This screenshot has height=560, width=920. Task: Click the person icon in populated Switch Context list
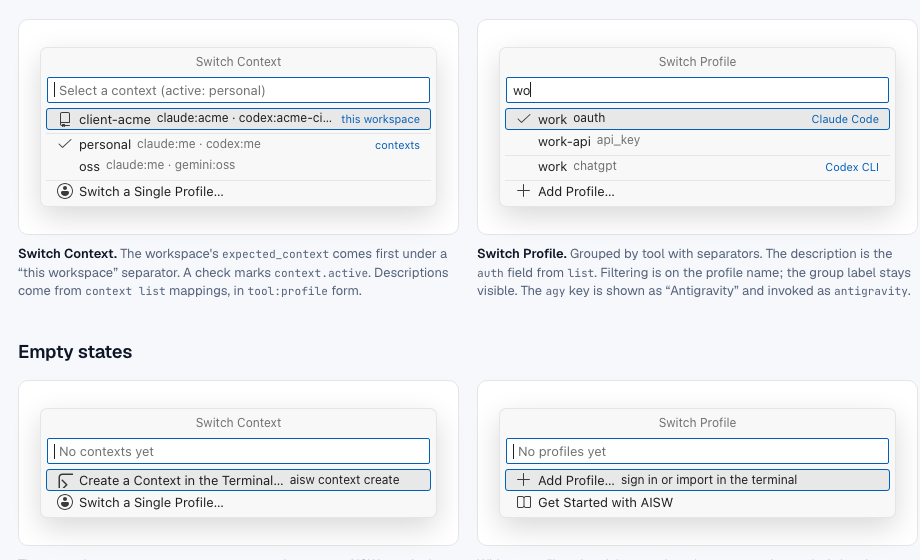[x=65, y=191]
